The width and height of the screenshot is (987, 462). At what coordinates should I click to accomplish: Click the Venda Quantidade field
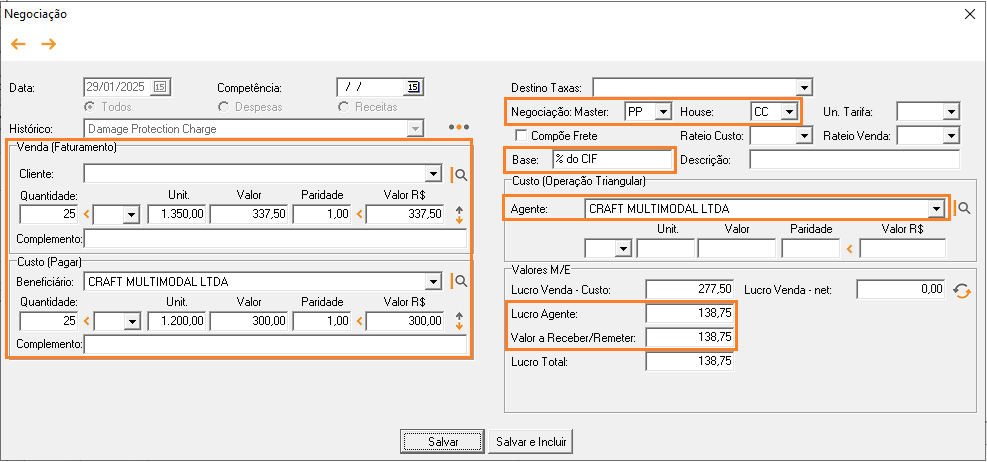49,215
